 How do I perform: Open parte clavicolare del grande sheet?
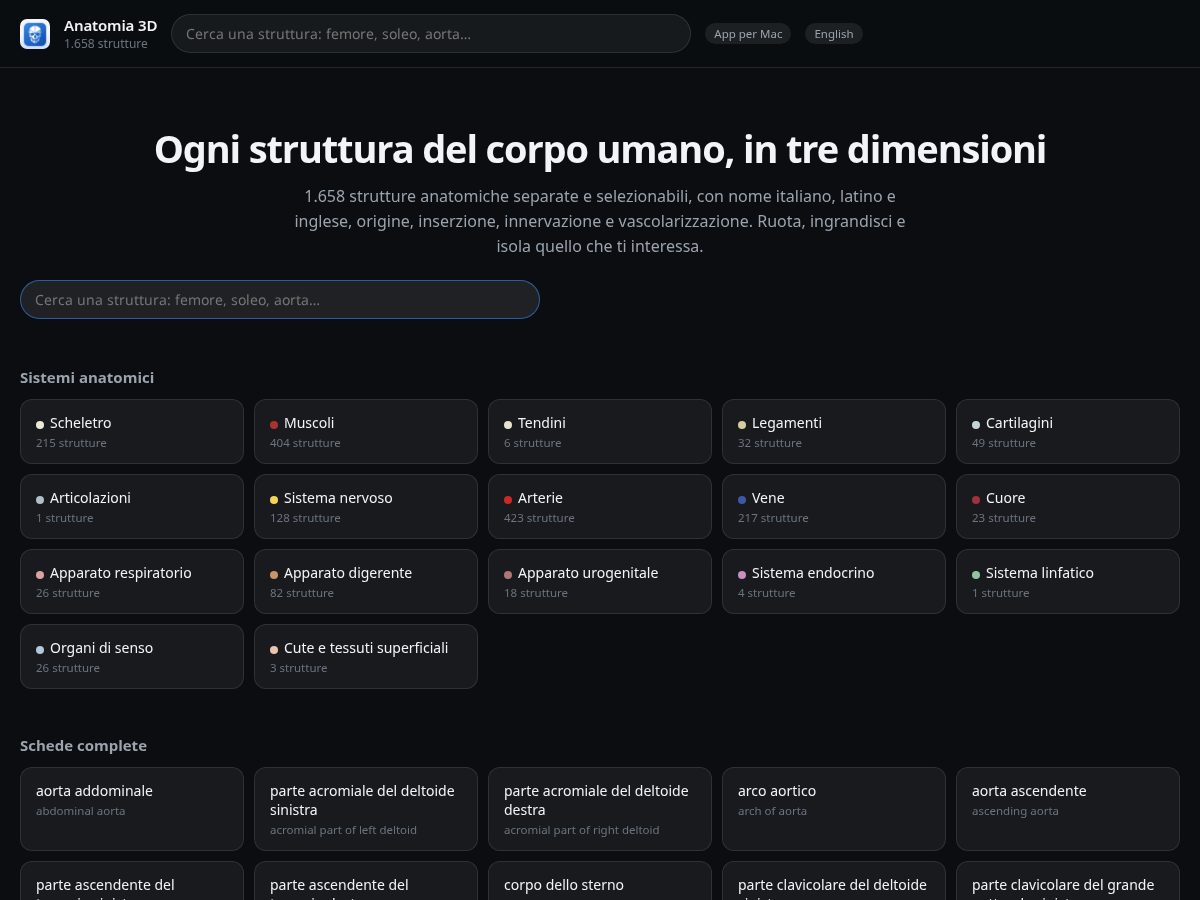coord(1068,881)
